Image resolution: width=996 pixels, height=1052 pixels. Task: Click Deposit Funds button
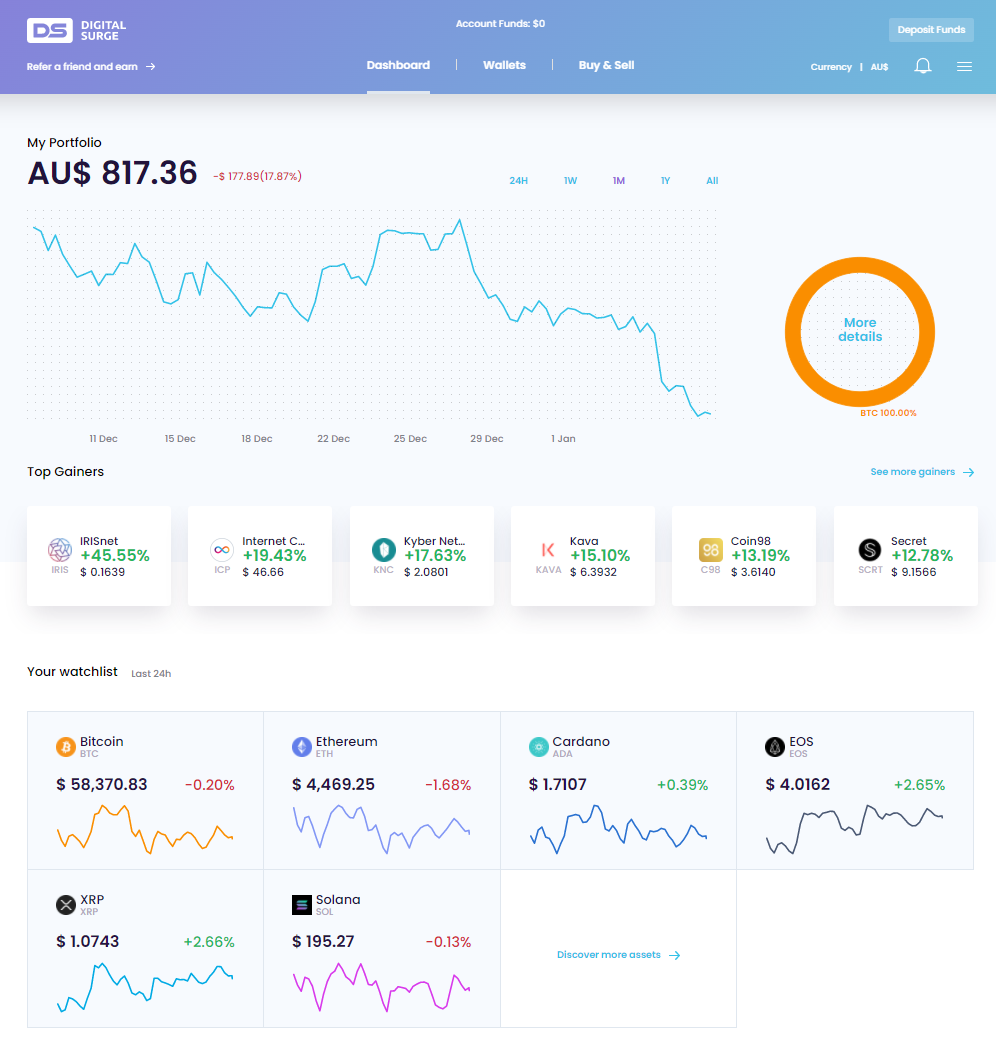tap(931, 30)
